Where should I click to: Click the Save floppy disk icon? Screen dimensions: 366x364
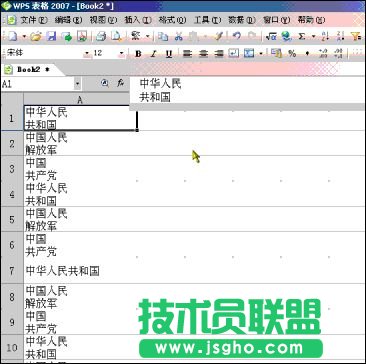[51, 36]
